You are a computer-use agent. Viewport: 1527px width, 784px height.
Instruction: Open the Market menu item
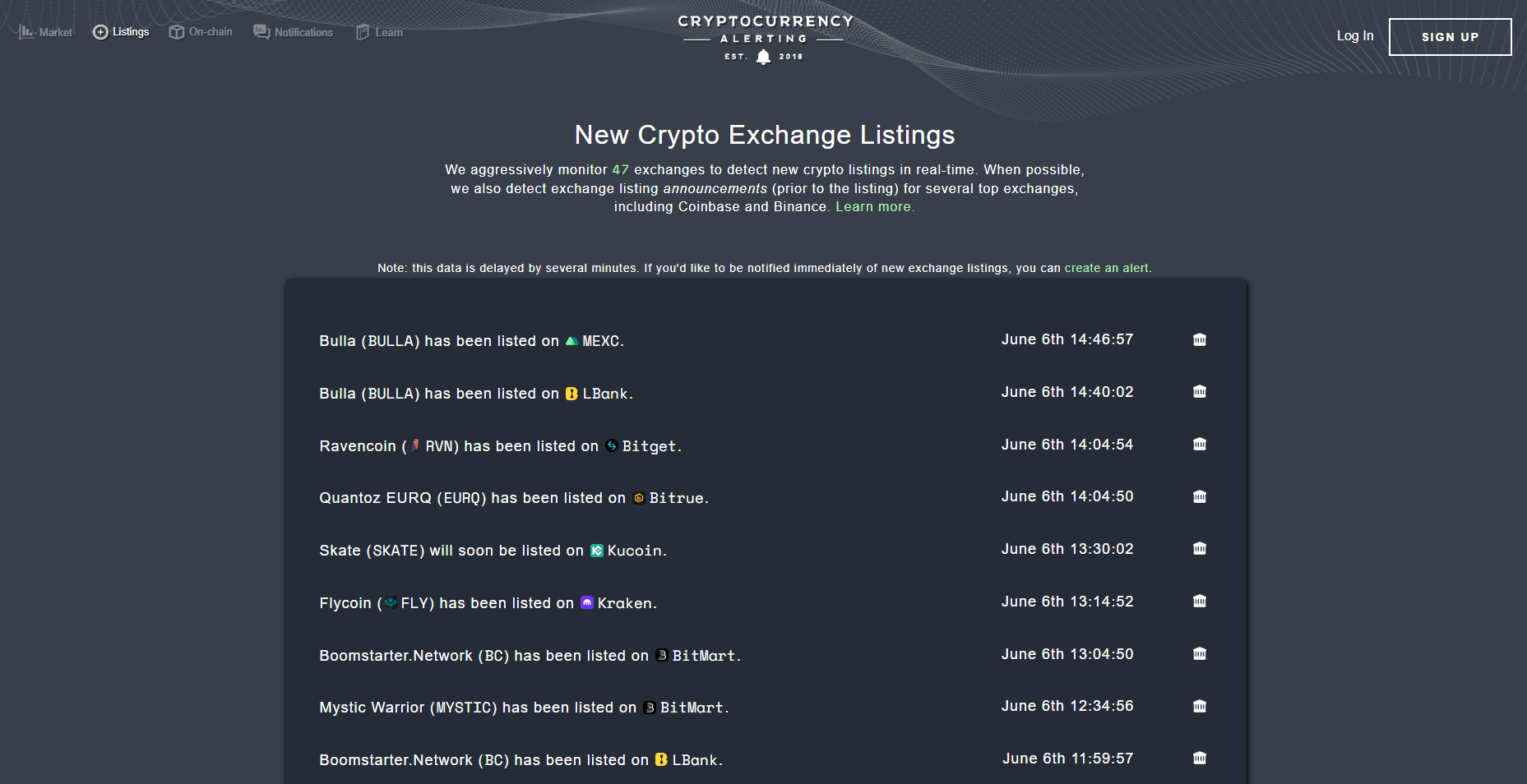pyautogui.click(x=46, y=32)
